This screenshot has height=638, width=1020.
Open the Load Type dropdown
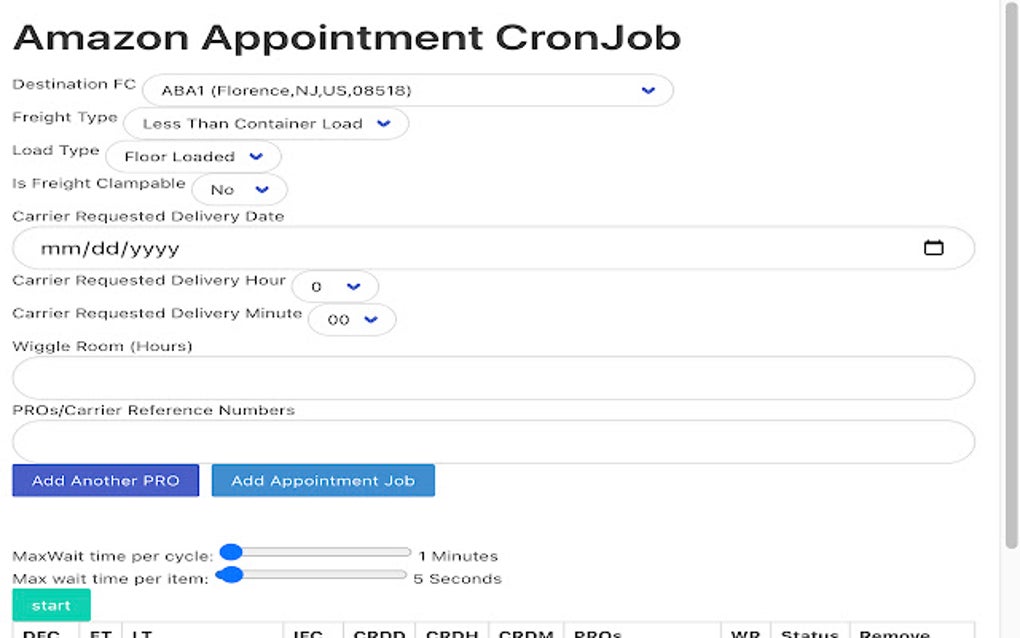194,156
